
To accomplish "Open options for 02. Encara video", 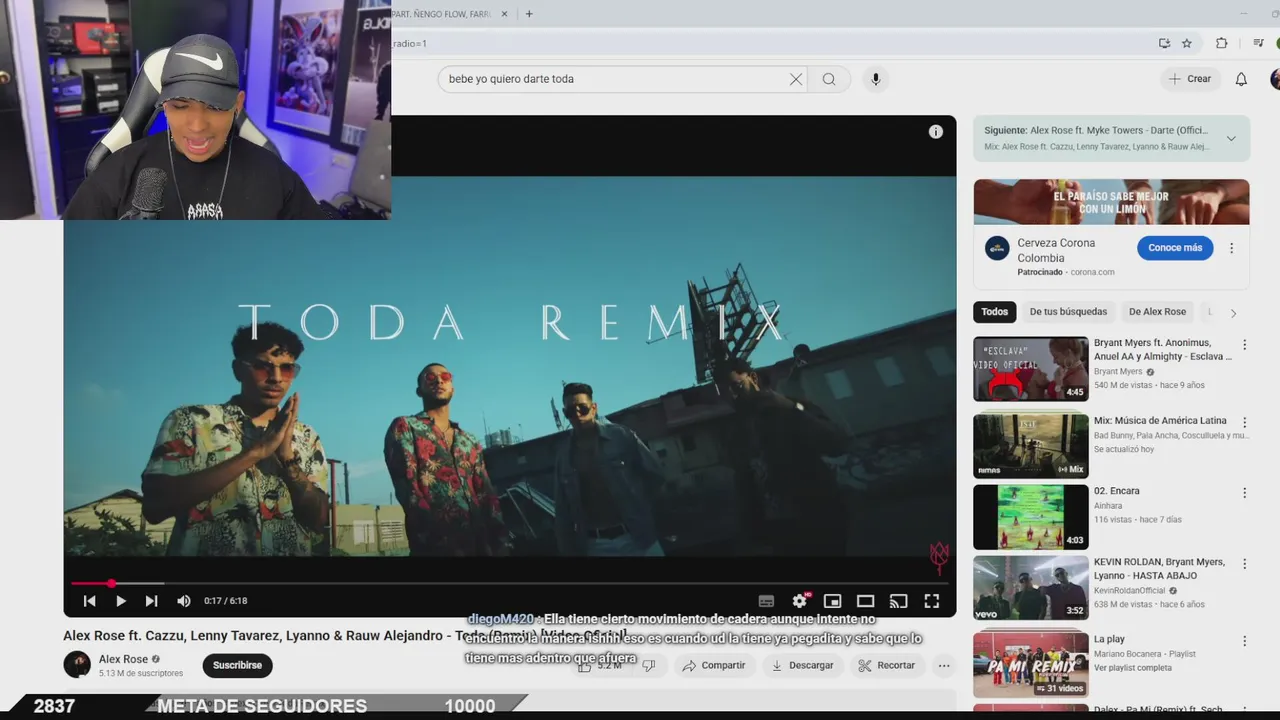I will click(1245, 493).
